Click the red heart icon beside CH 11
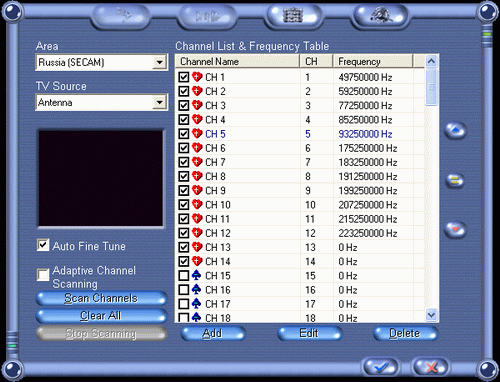This screenshot has height=382, width=500. click(x=197, y=218)
